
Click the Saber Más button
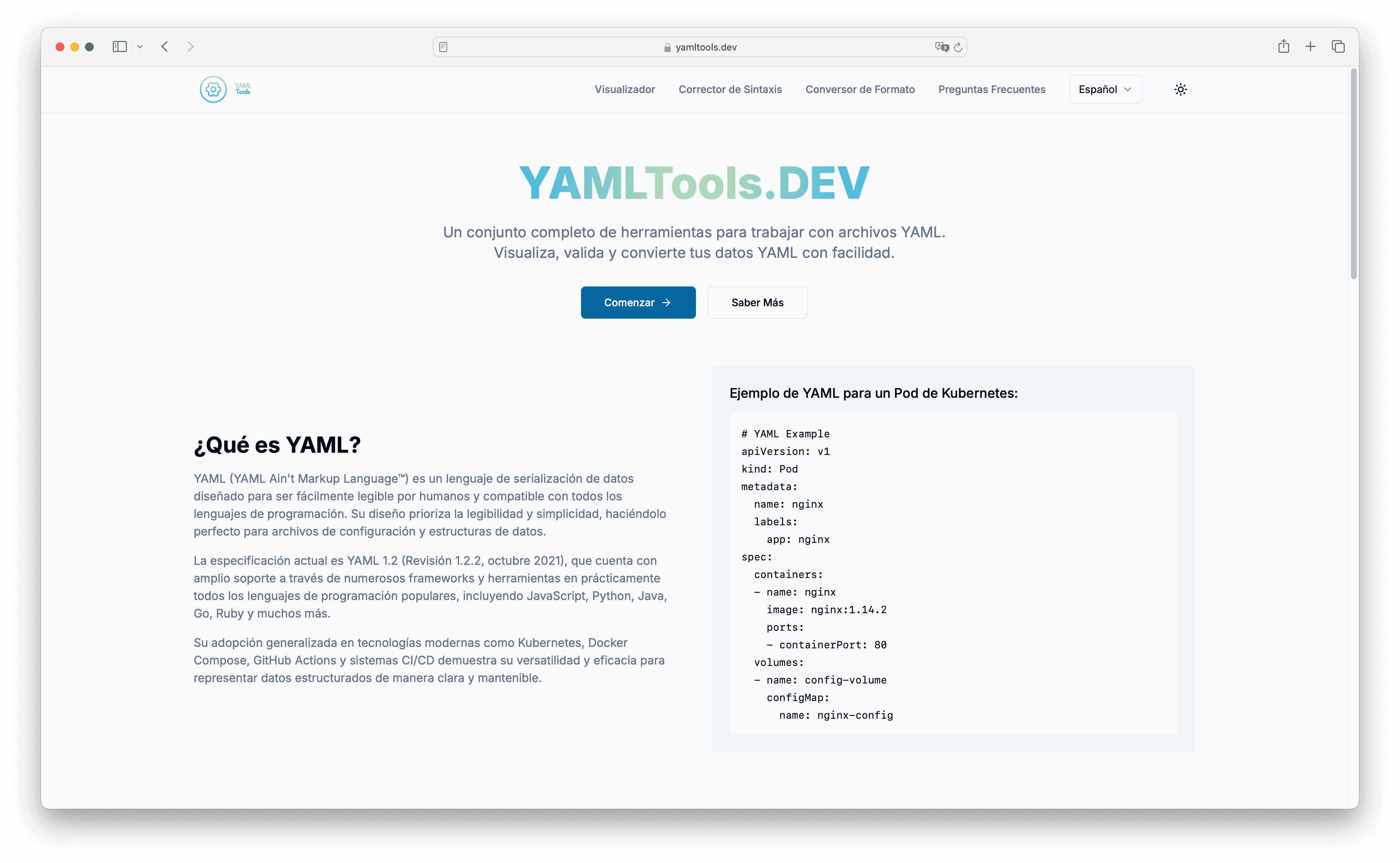tap(757, 303)
